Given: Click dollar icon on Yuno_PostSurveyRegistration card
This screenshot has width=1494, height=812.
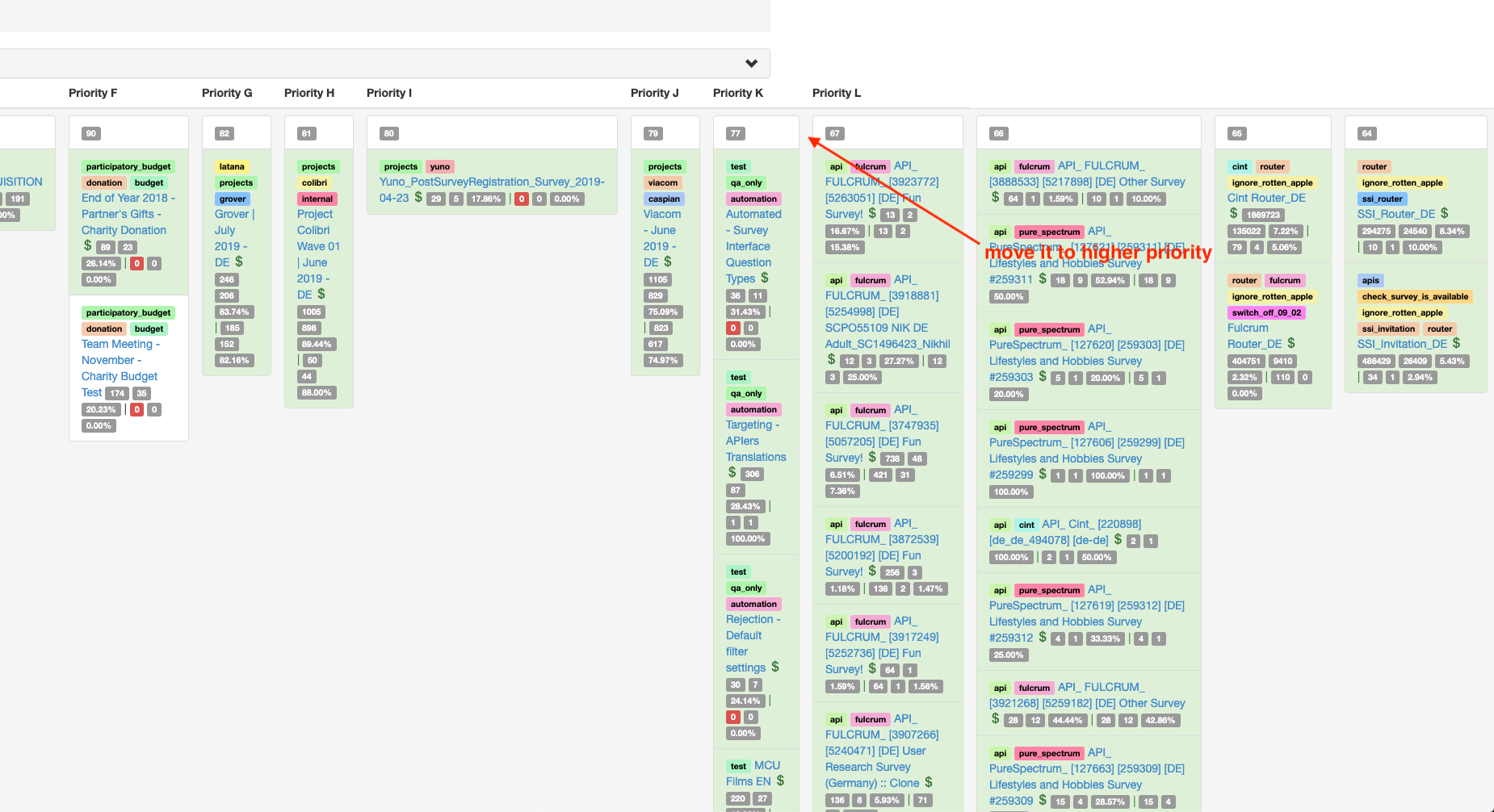Looking at the screenshot, I should (418, 197).
